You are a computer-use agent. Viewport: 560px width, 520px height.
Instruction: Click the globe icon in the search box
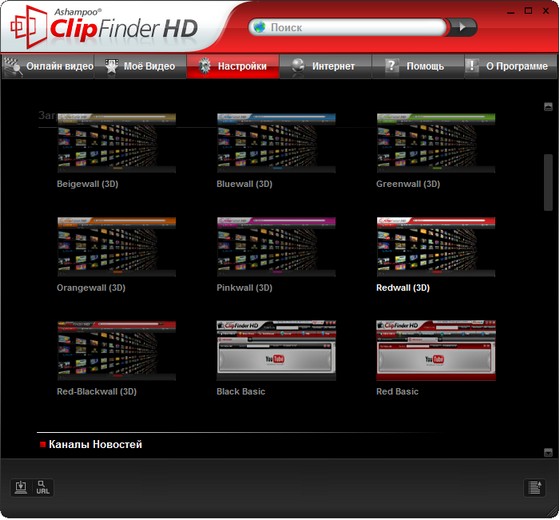coord(260,27)
